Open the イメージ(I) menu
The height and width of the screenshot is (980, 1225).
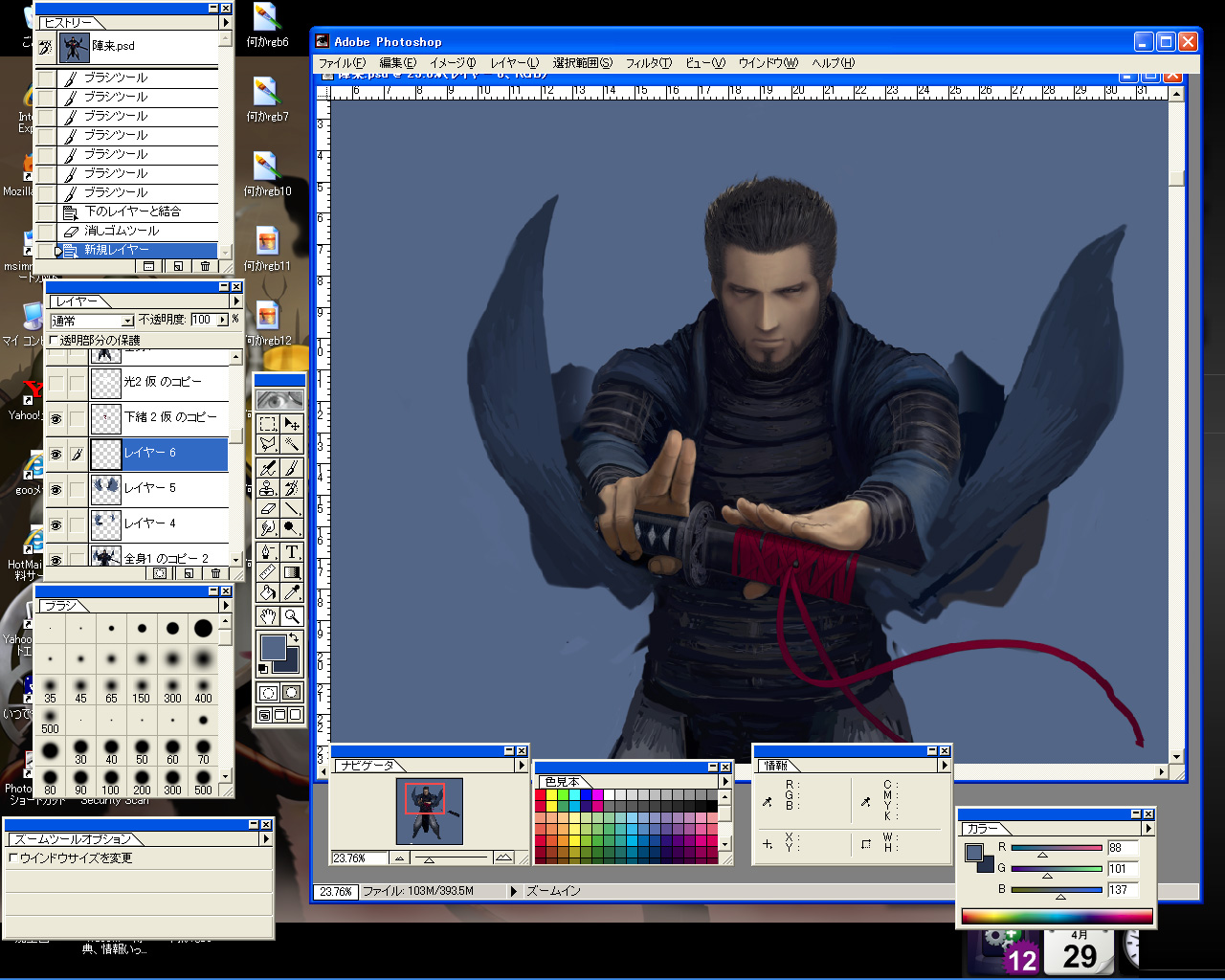[453, 63]
